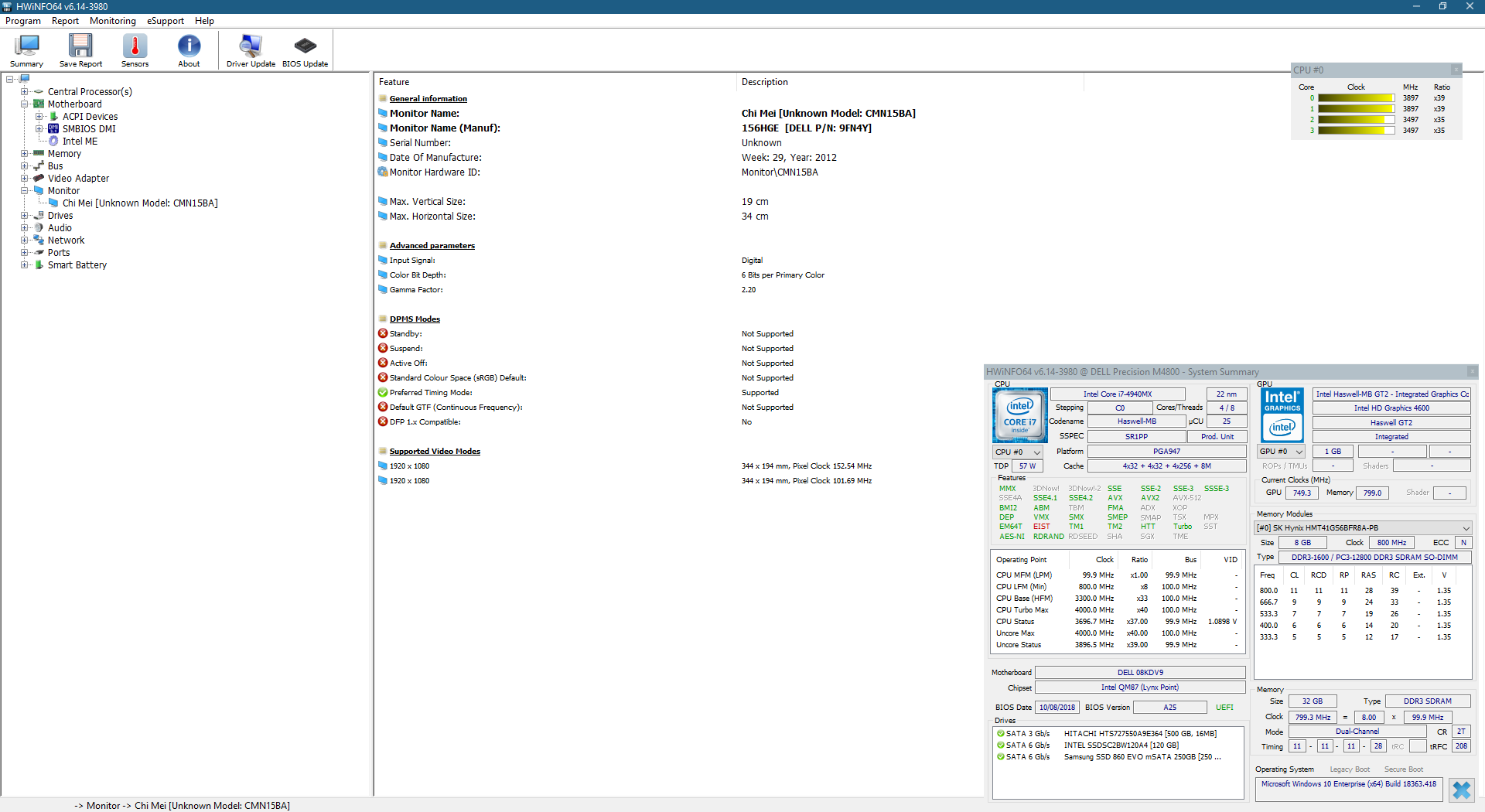Select Chi Mei monitor in tree
Image resolution: width=1485 pixels, height=812 pixels.
pos(140,203)
